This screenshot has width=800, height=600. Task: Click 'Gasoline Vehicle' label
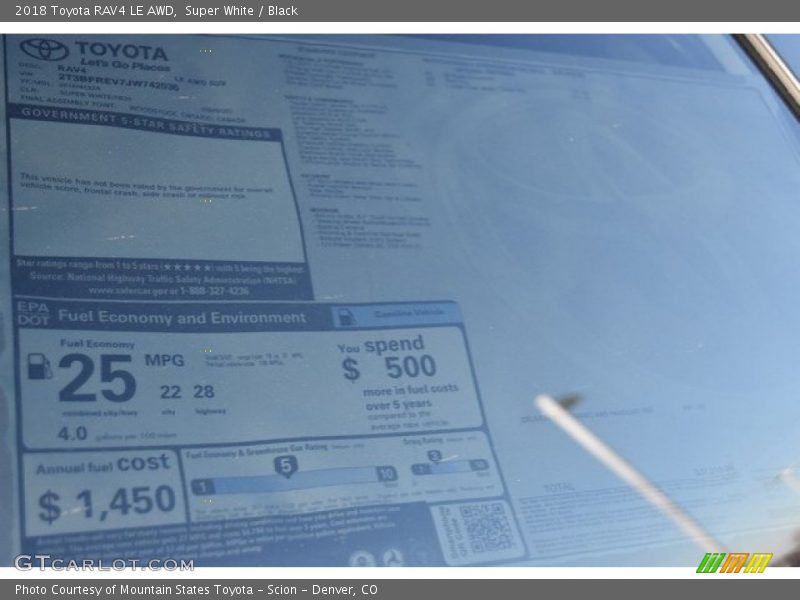[x=409, y=313]
